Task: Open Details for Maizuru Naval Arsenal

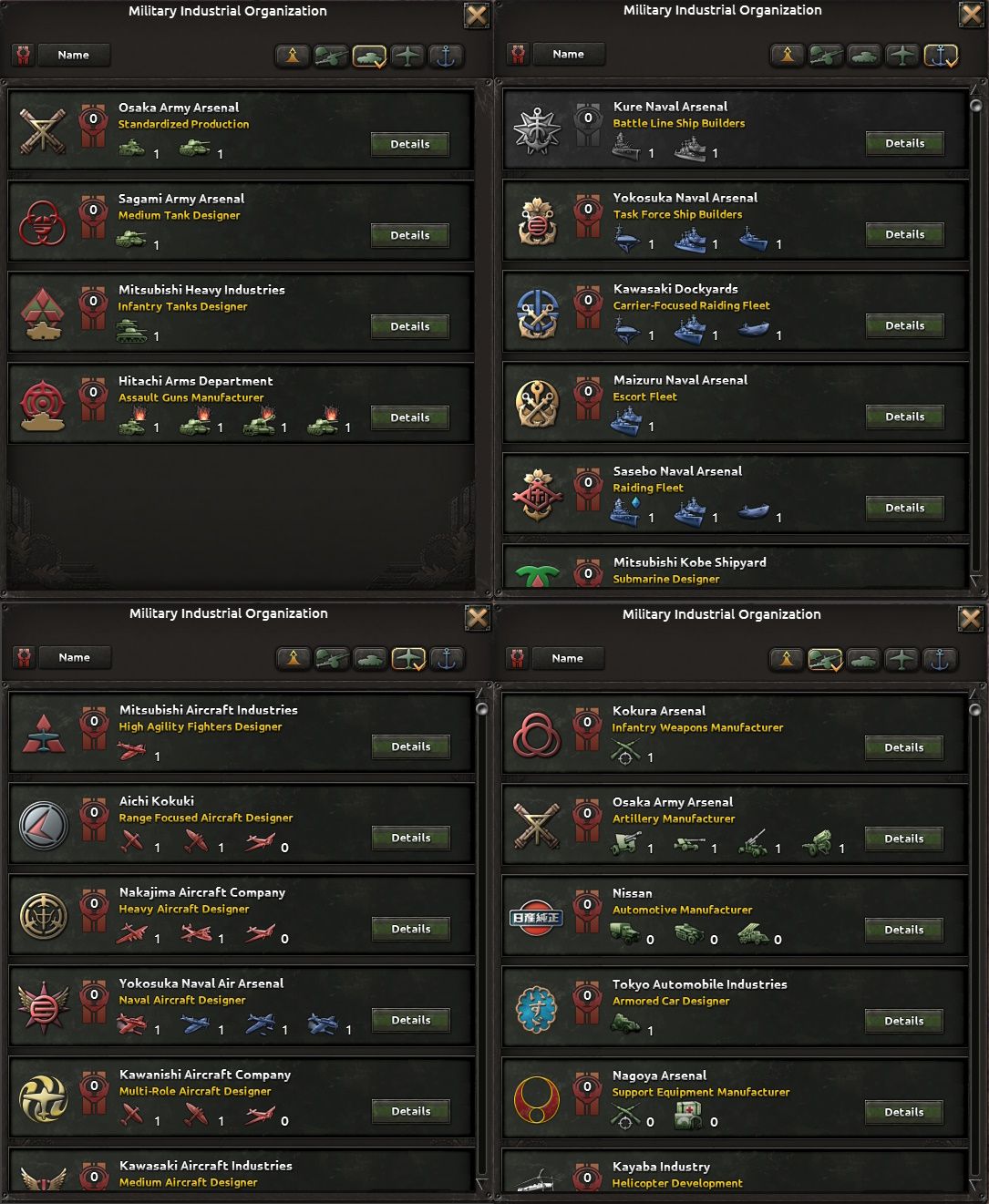Action: [905, 417]
